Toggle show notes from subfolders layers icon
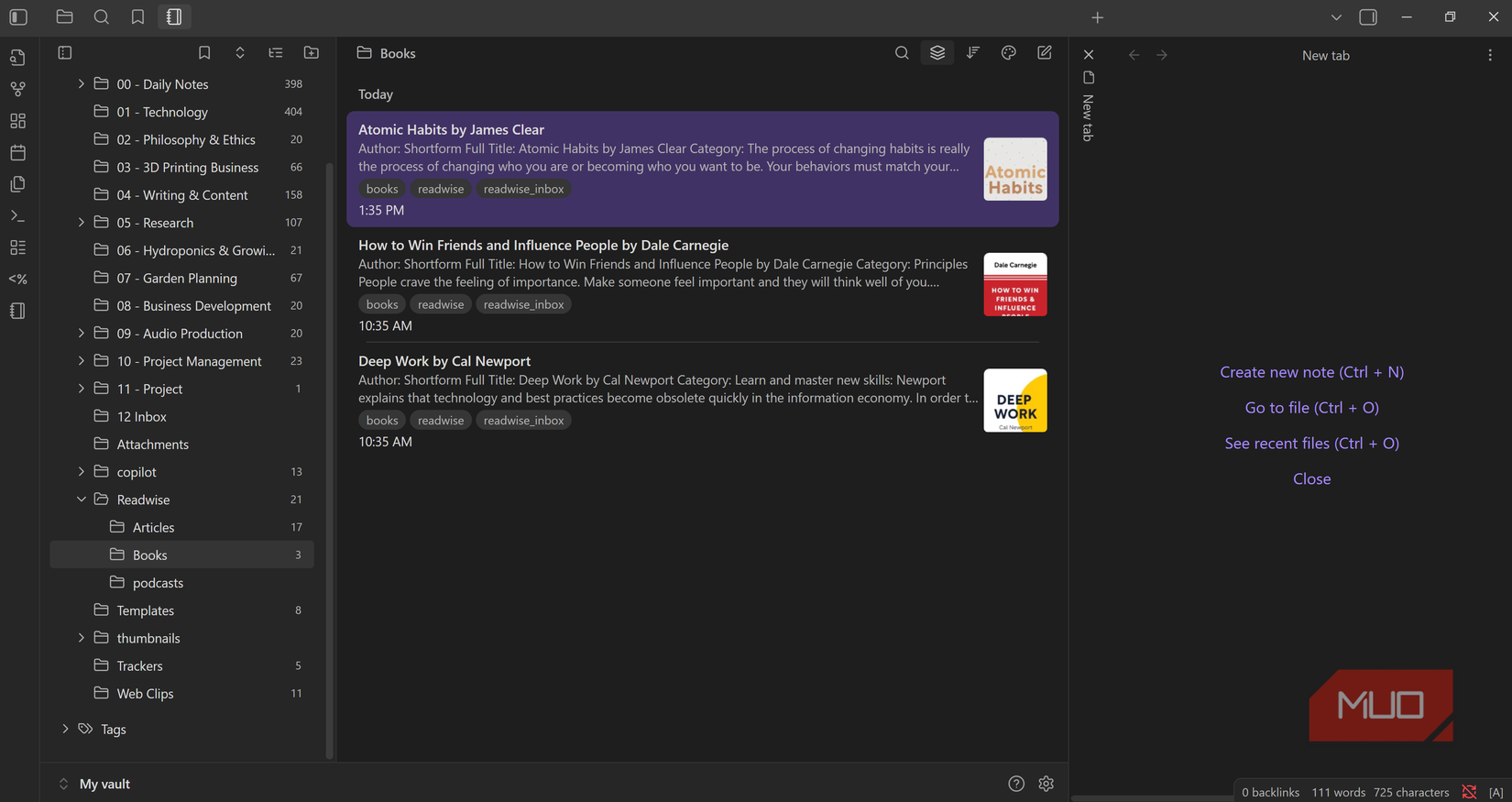Image resolution: width=1512 pixels, height=802 pixels. [937, 53]
